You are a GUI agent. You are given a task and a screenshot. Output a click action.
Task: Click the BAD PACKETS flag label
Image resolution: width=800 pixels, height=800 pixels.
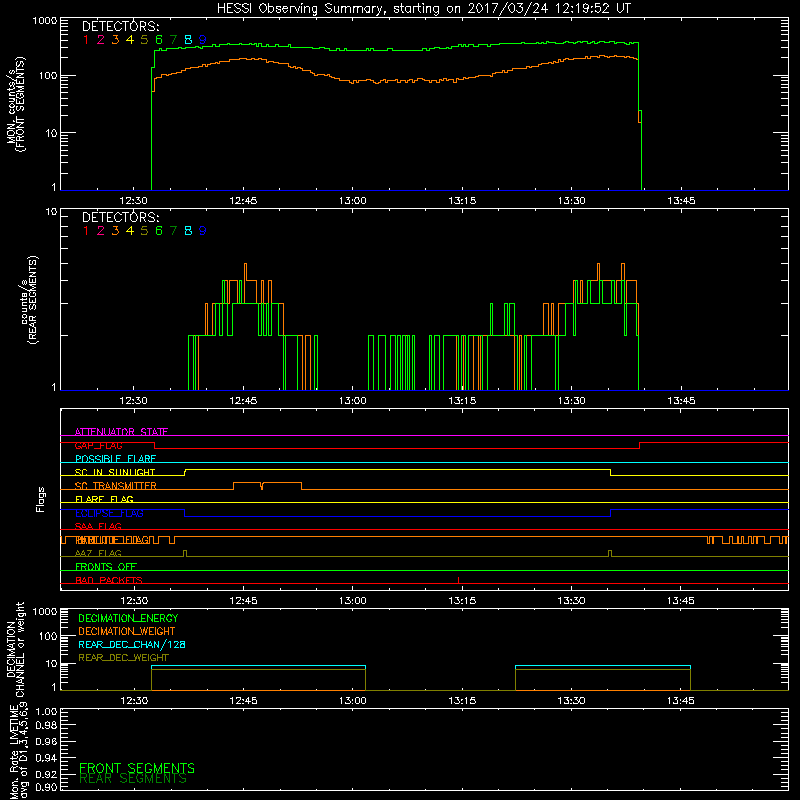click(x=109, y=580)
